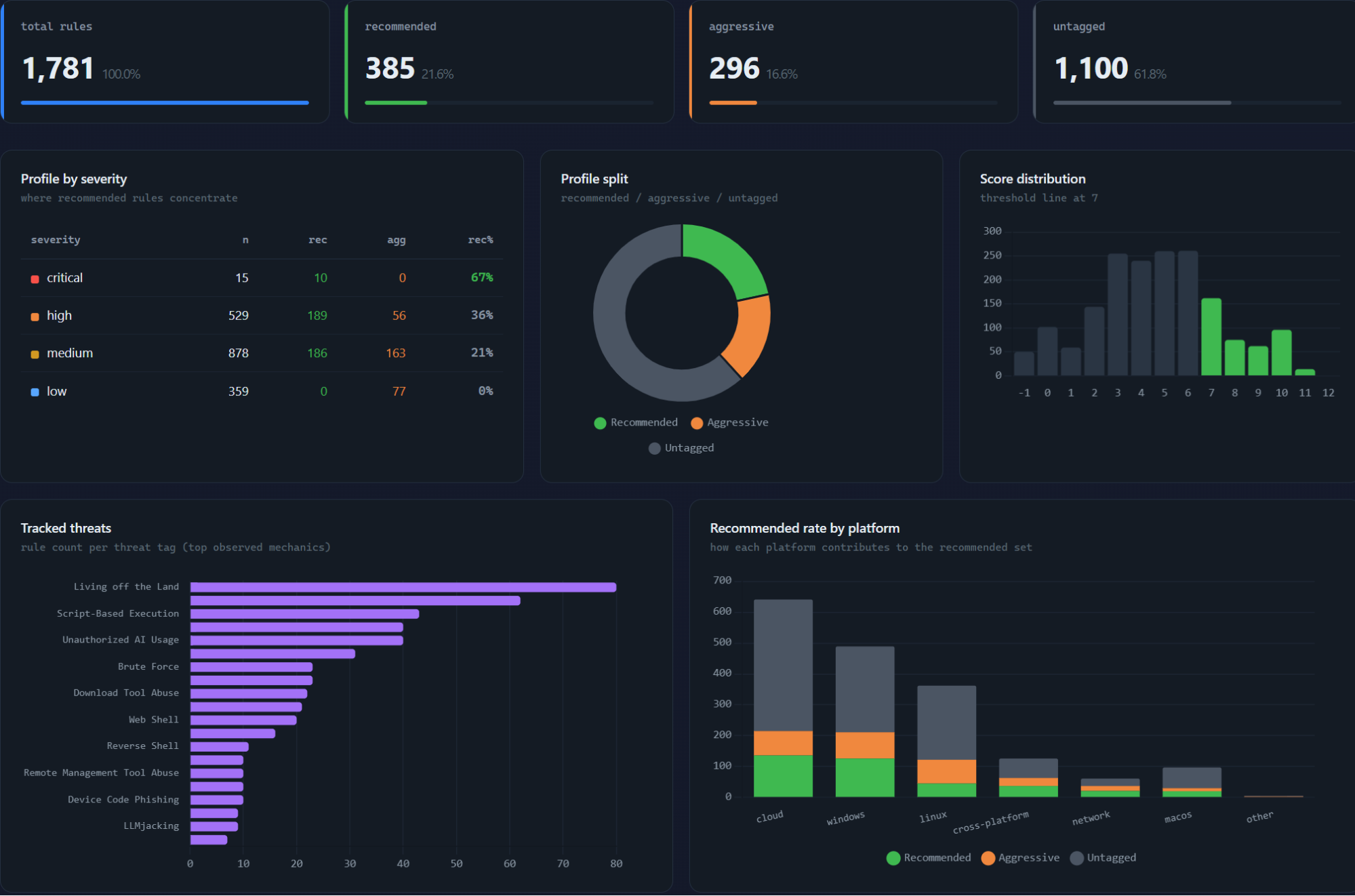This screenshot has width=1355, height=896.
Task: Click the '529' count in high row
Action: pyautogui.click(x=239, y=316)
